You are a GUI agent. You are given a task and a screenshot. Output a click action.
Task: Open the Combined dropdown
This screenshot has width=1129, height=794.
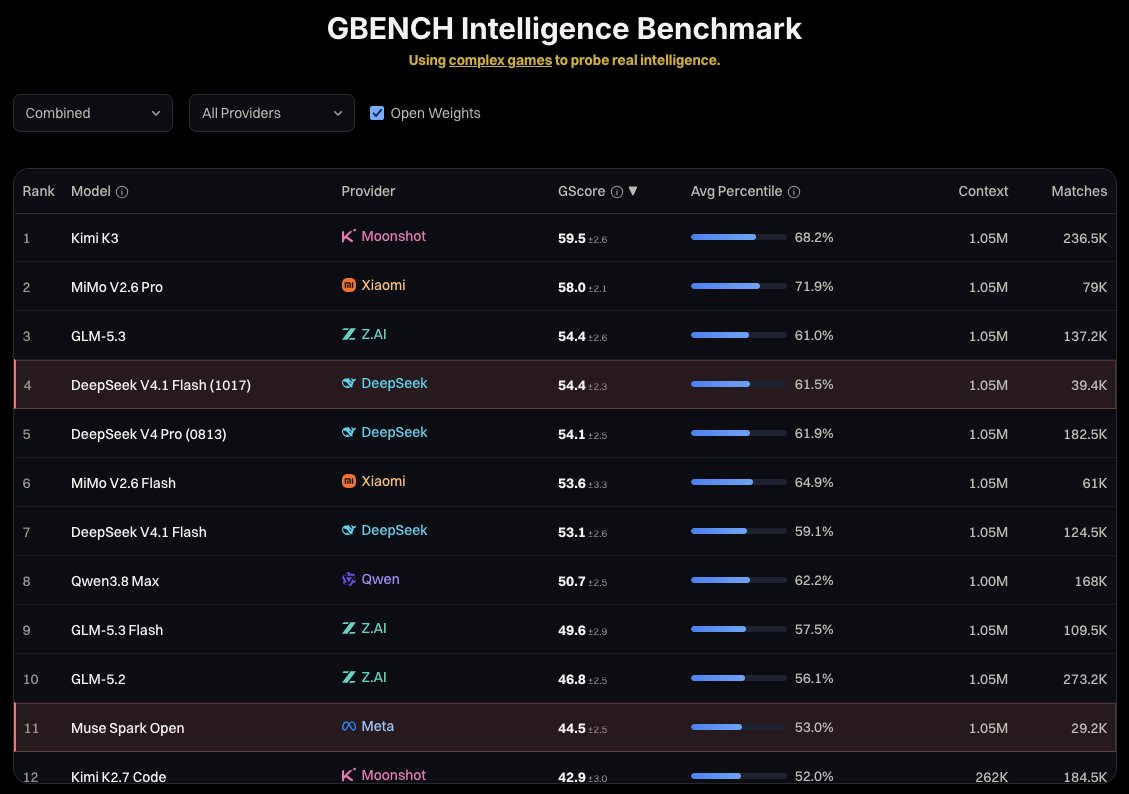click(93, 113)
